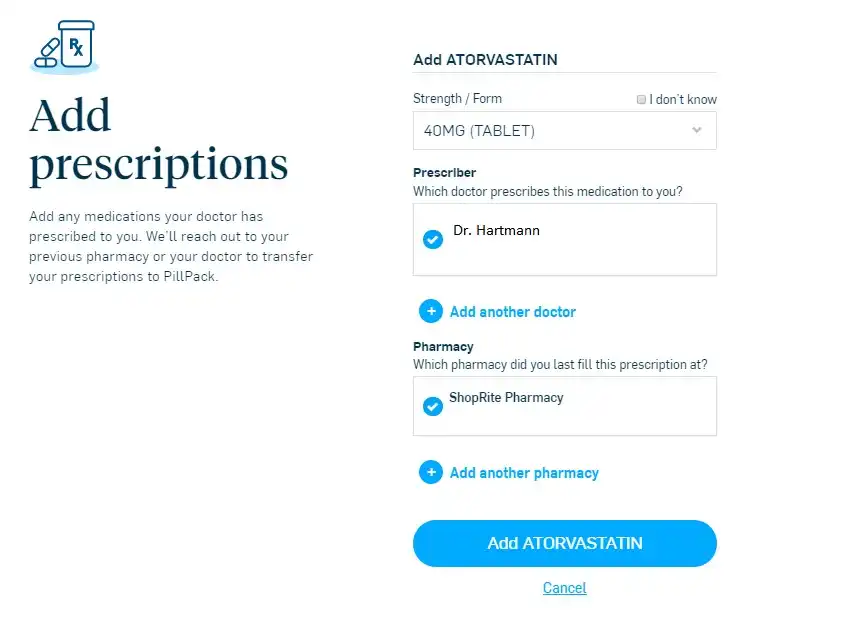Cancel adding this prescription
This screenshot has height=620, width=856.
564,588
